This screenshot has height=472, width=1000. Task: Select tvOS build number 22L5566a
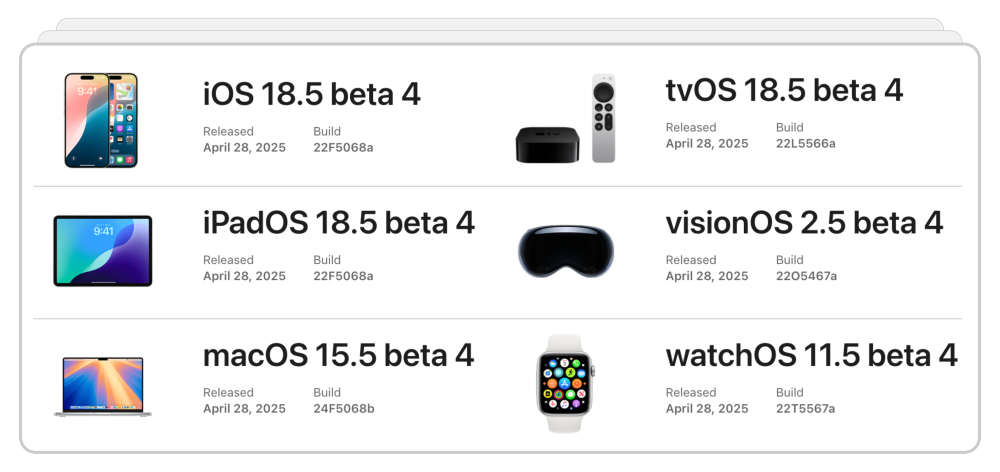pos(805,144)
